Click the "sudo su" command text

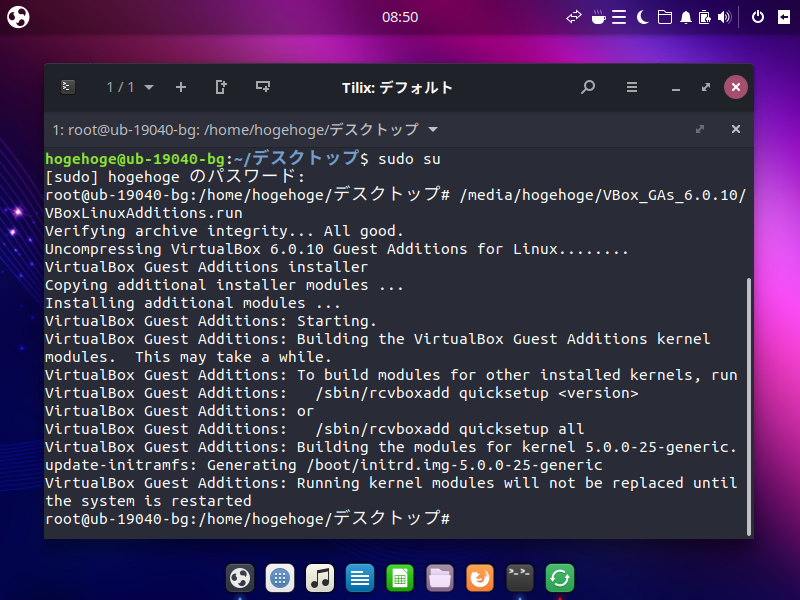tap(409, 159)
